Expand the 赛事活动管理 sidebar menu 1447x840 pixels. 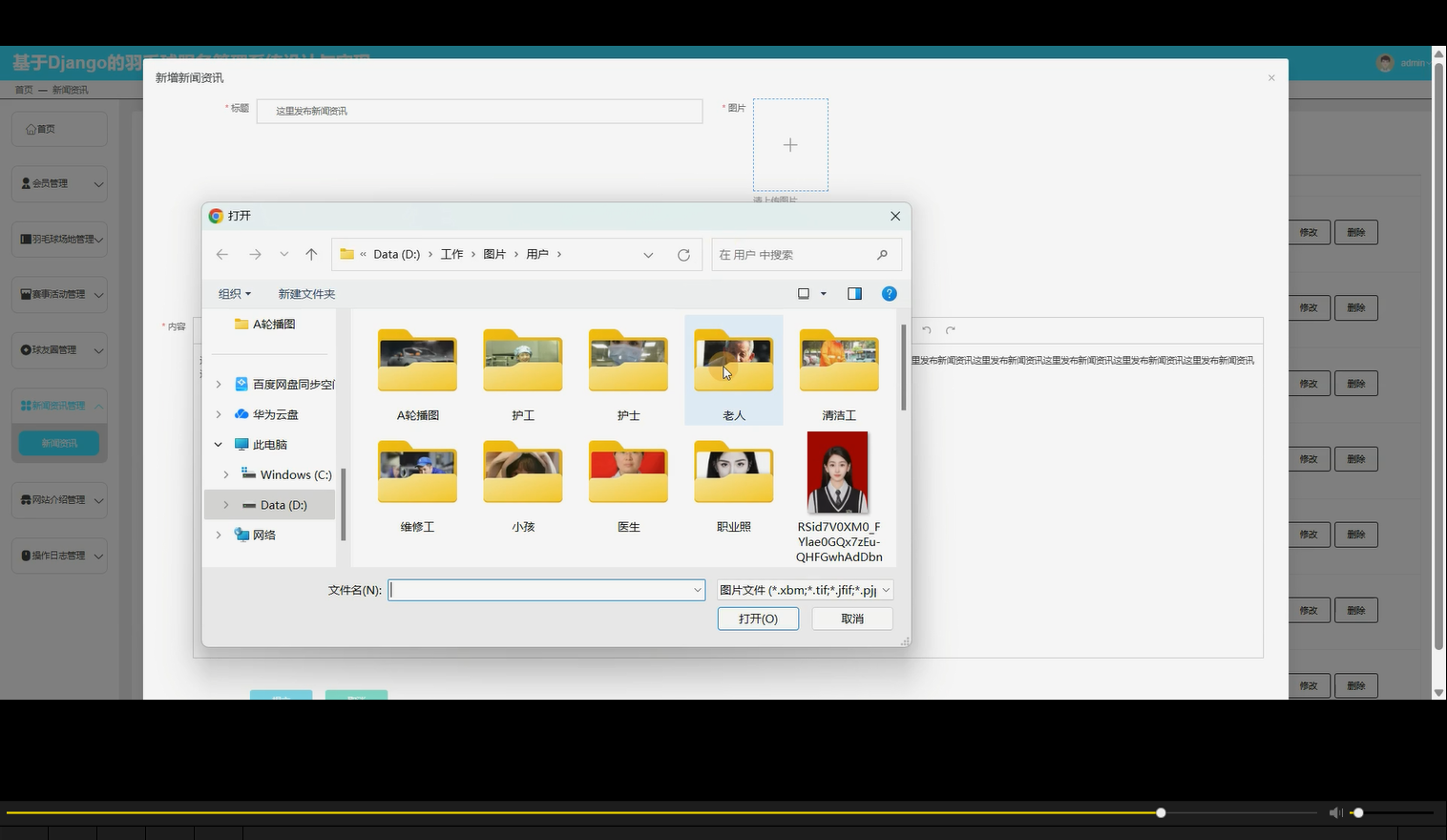(x=59, y=294)
